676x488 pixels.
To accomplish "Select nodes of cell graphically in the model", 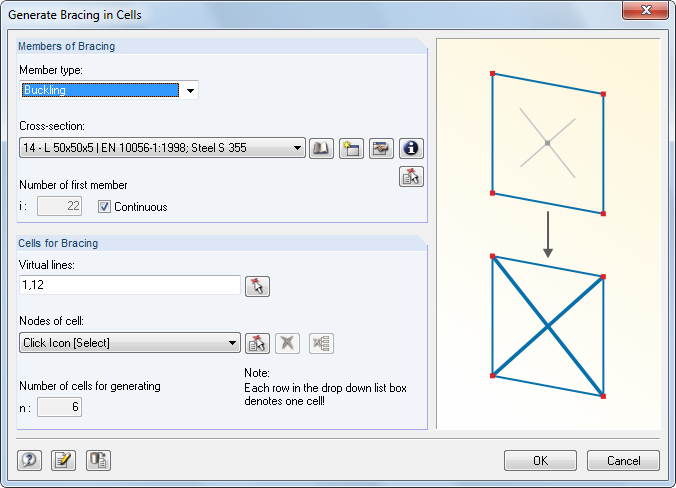I will pyautogui.click(x=257, y=344).
